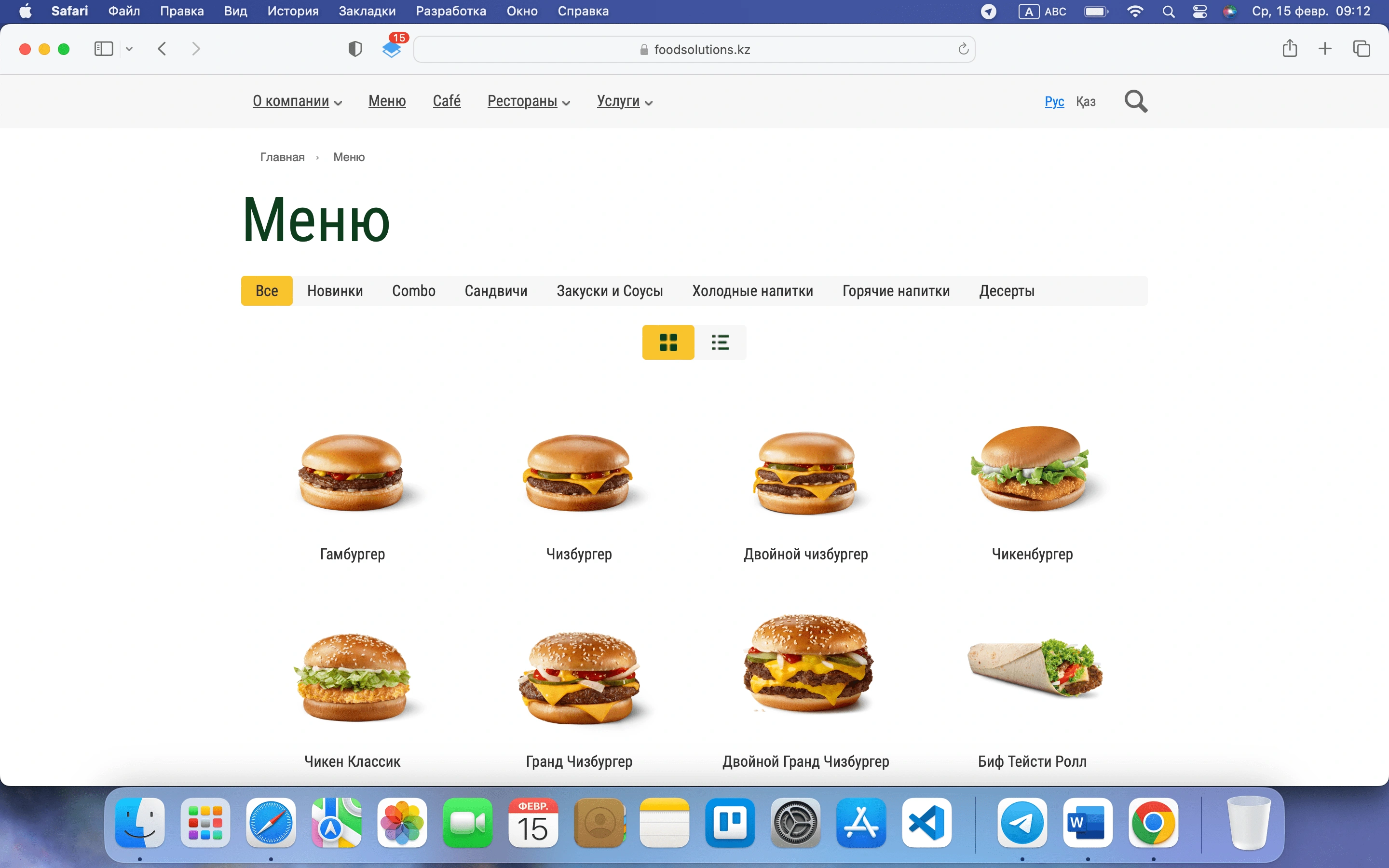Open the Safari Share button

1290,48
